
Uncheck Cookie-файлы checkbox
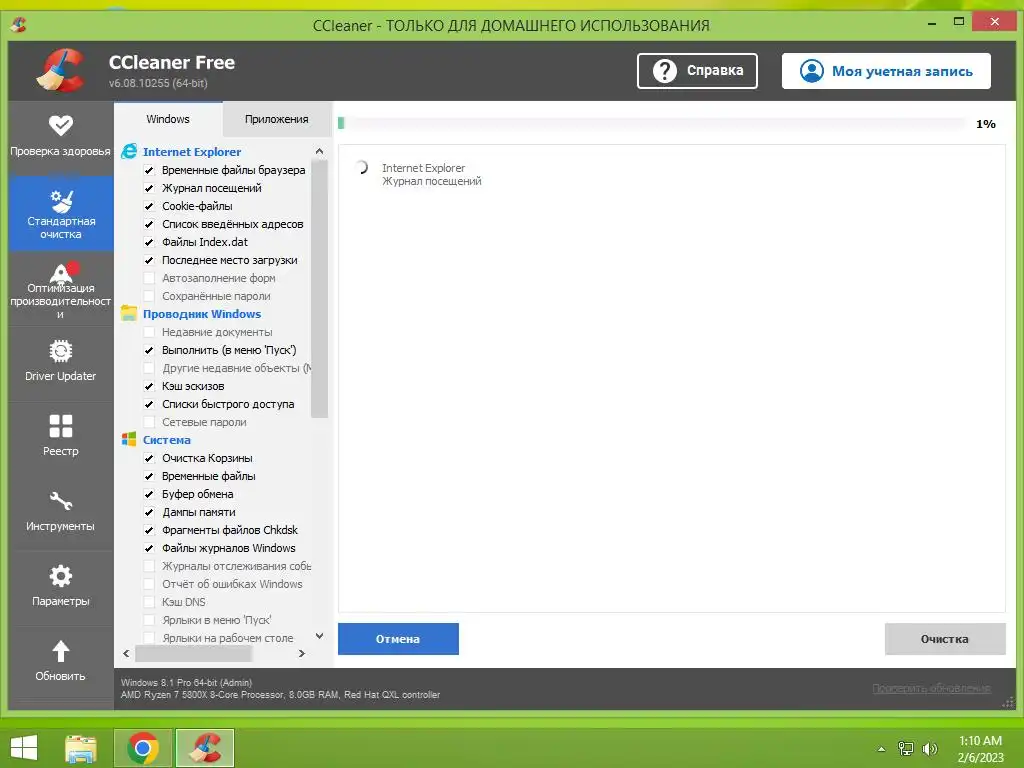point(149,206)
